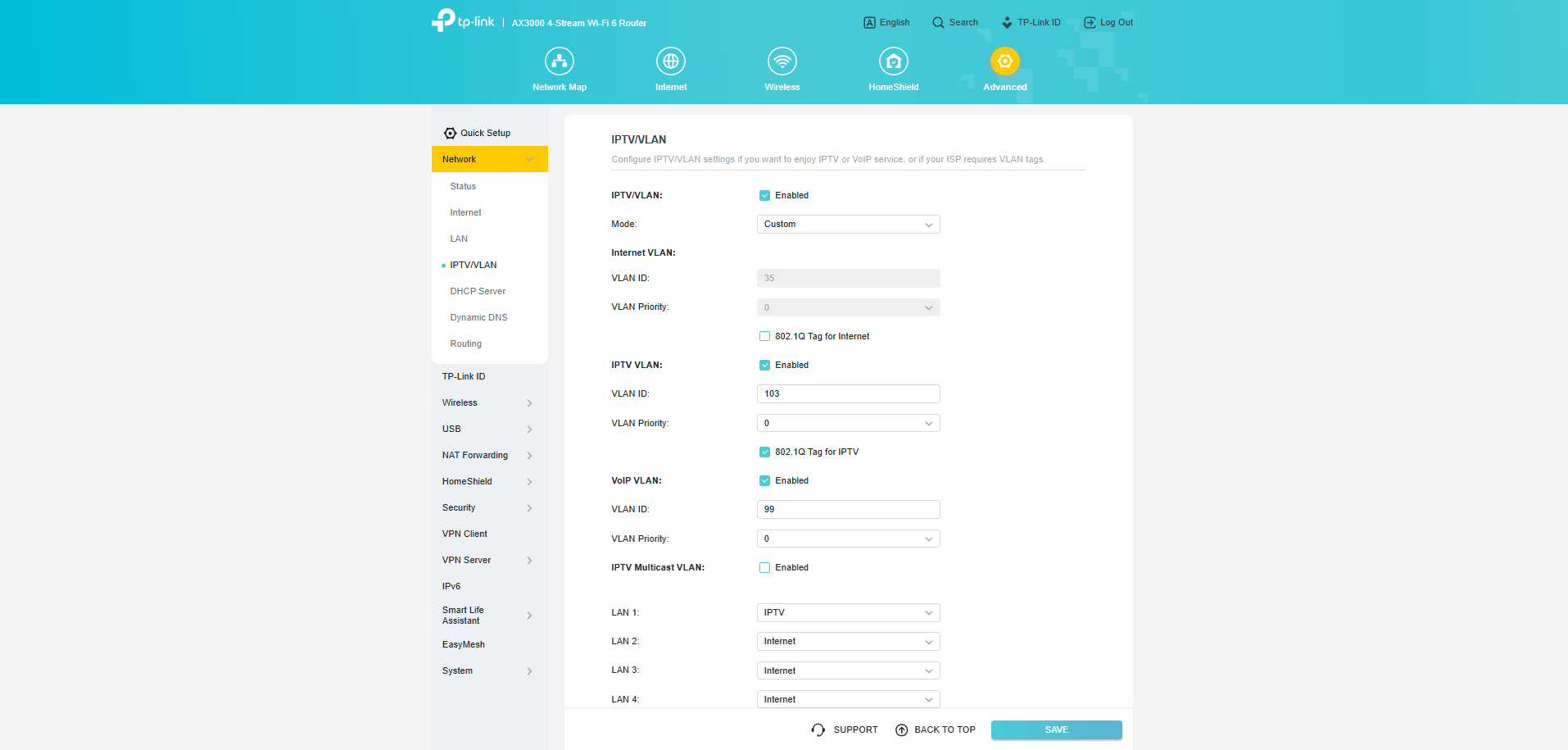Image resolution: width=1568 pixels, height=750 pixels.
Task: Open Internet under Network in sidebar
Action: coord(465,212)
